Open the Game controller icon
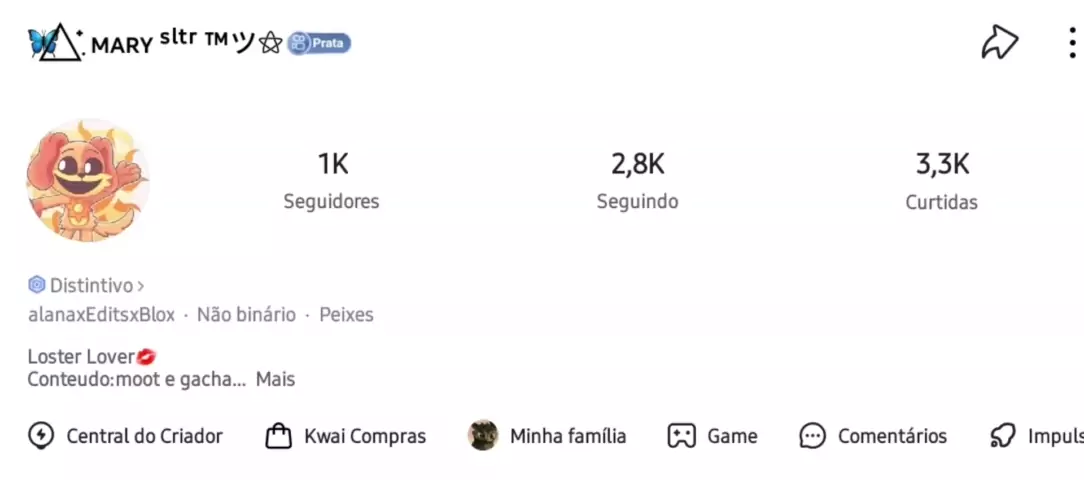 point(682,436)
